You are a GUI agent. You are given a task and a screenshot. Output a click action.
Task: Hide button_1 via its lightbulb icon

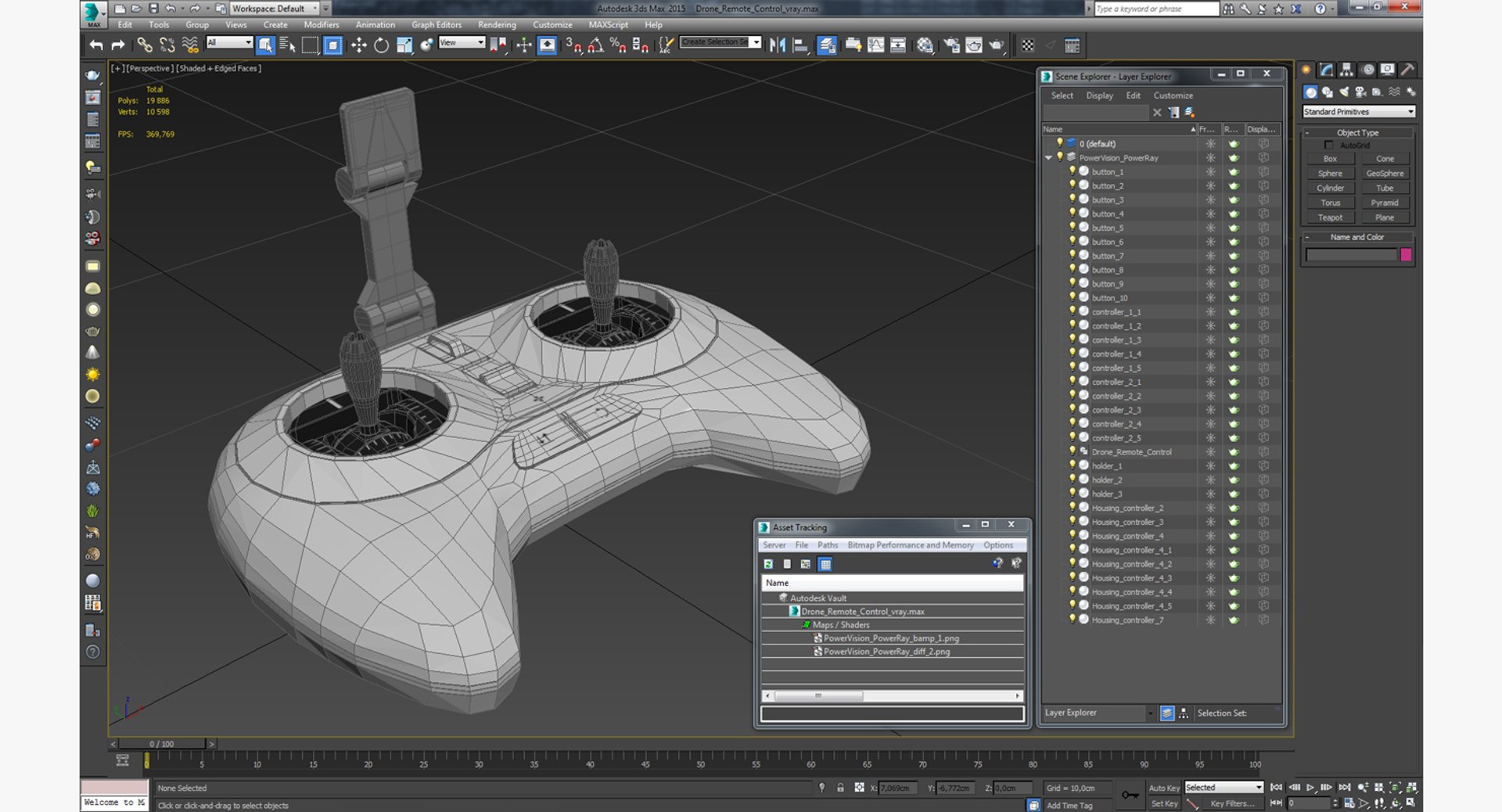point(1073,171)
